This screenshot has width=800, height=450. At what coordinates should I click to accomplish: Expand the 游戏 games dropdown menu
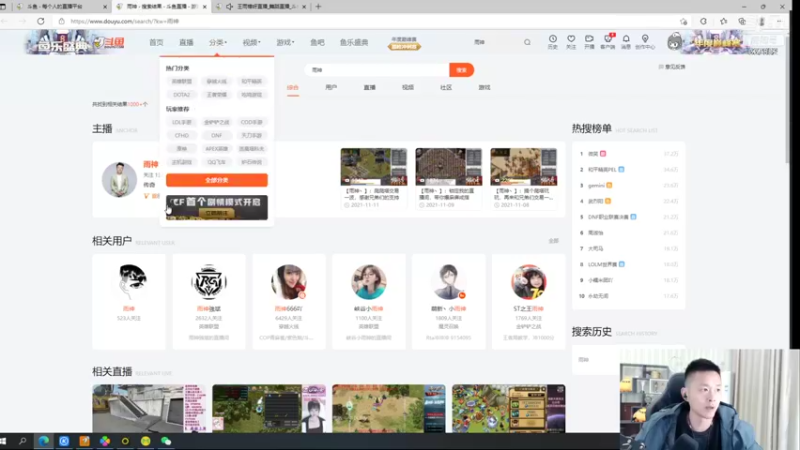pos(285,42)
